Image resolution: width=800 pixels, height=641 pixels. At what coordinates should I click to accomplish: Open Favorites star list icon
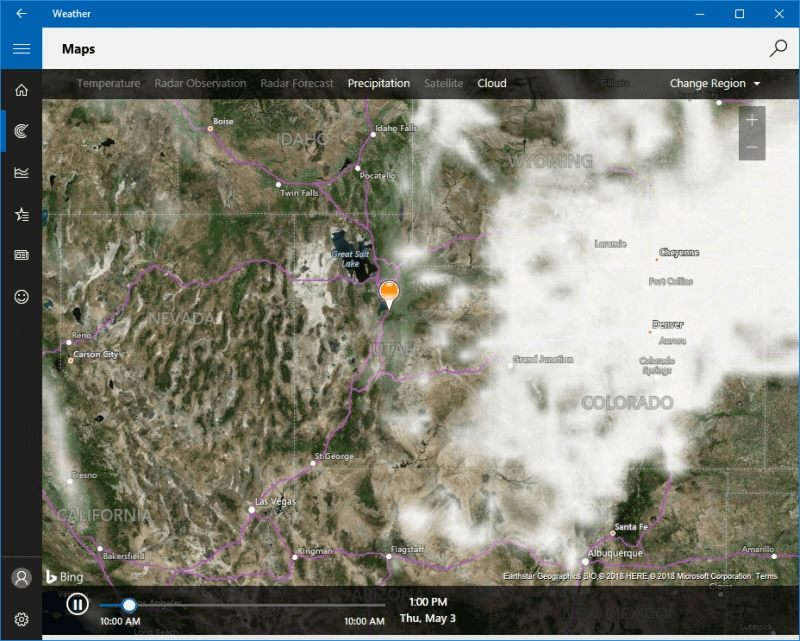click(x=21, y=214)
